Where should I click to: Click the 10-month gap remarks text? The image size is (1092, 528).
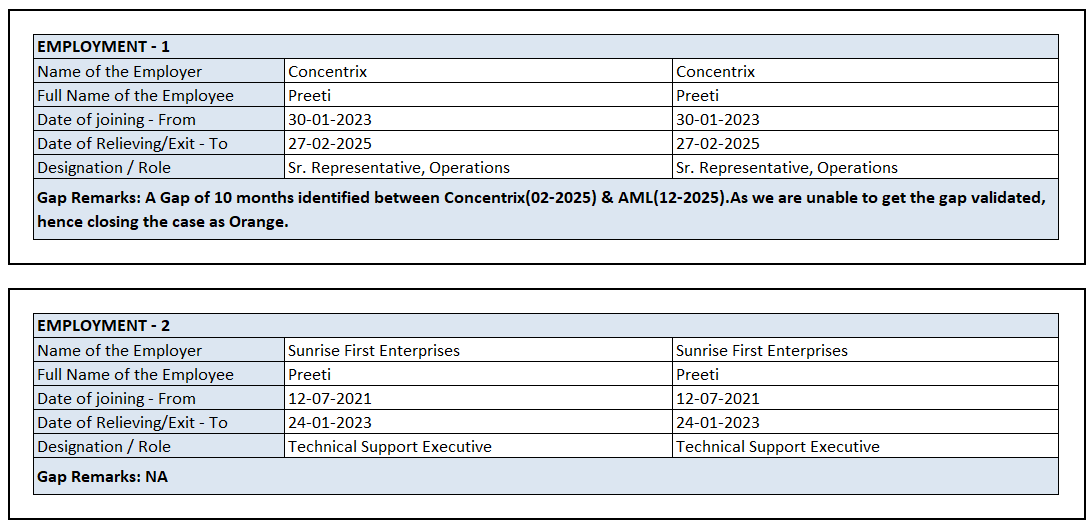pyautogui.click(x=540, y=209)
